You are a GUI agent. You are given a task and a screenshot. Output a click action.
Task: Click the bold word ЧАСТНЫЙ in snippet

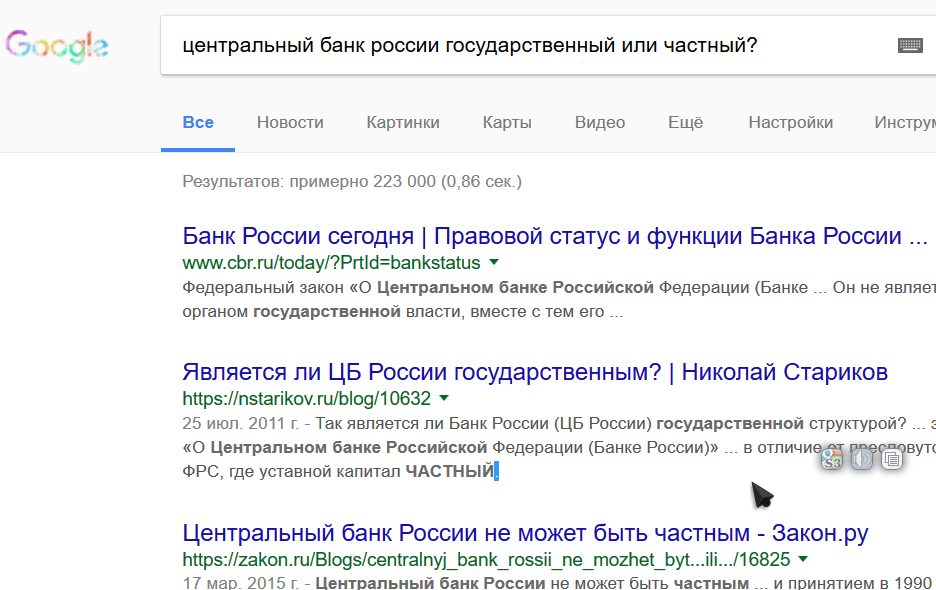coord(450,471)
